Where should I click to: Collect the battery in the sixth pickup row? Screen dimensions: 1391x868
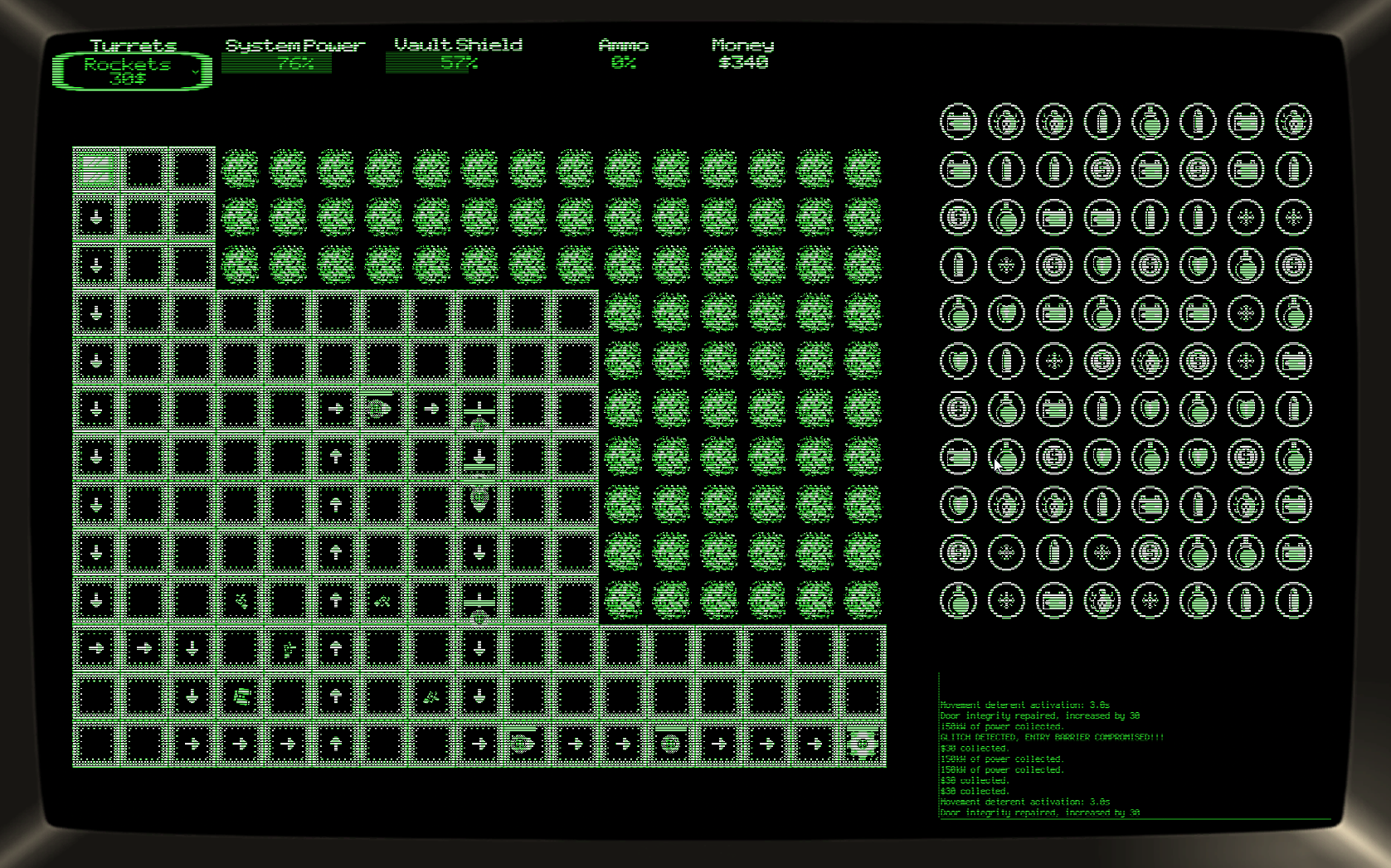[x=1294, y=361]
